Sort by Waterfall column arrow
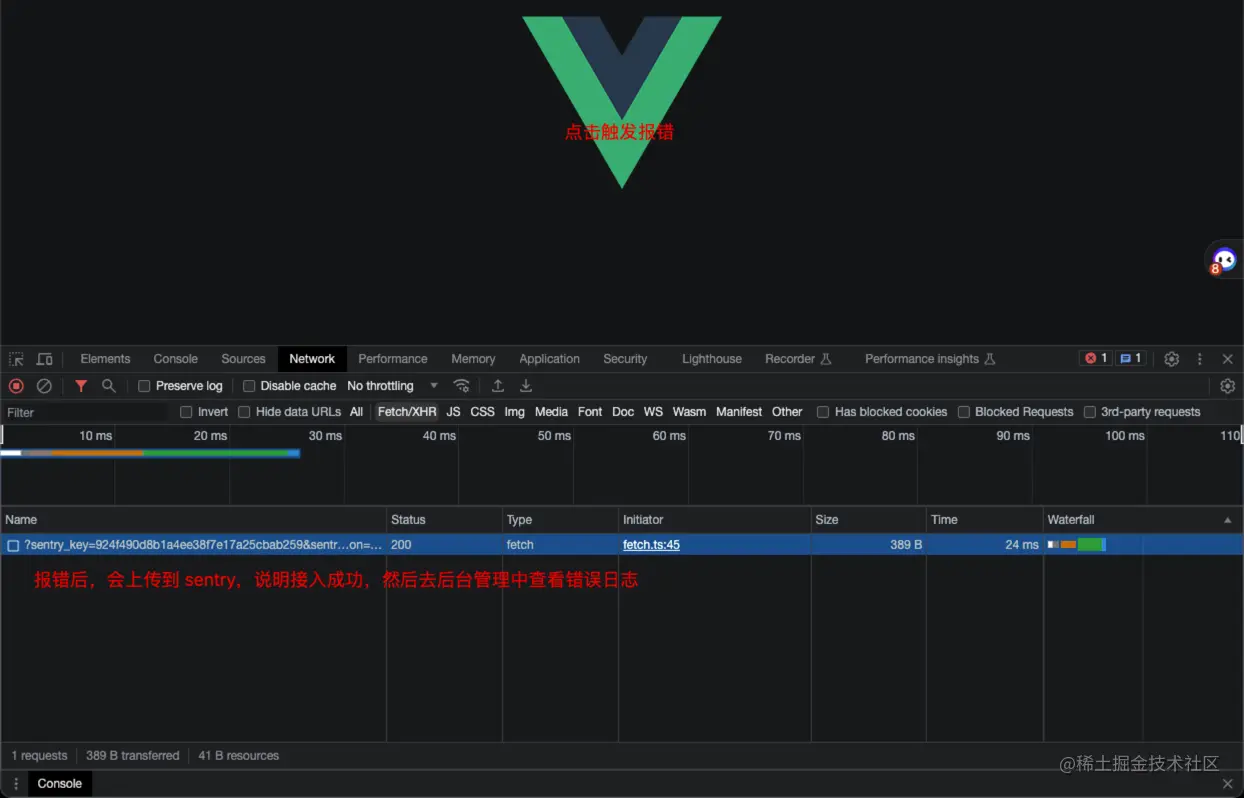The width and height of the screenshot is (1244, 798). click(x=1228, y=520)
